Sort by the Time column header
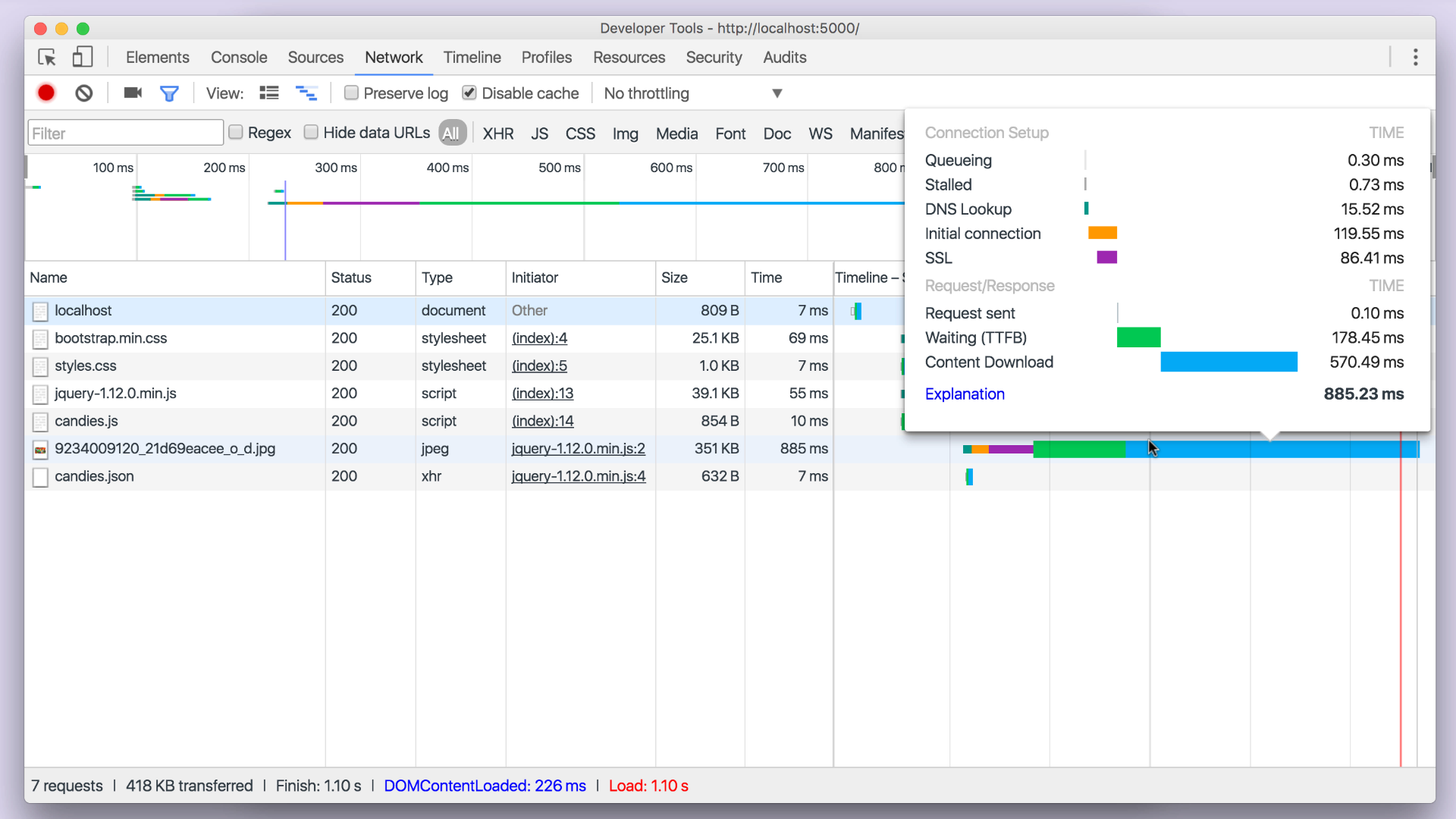 [789, 278]
